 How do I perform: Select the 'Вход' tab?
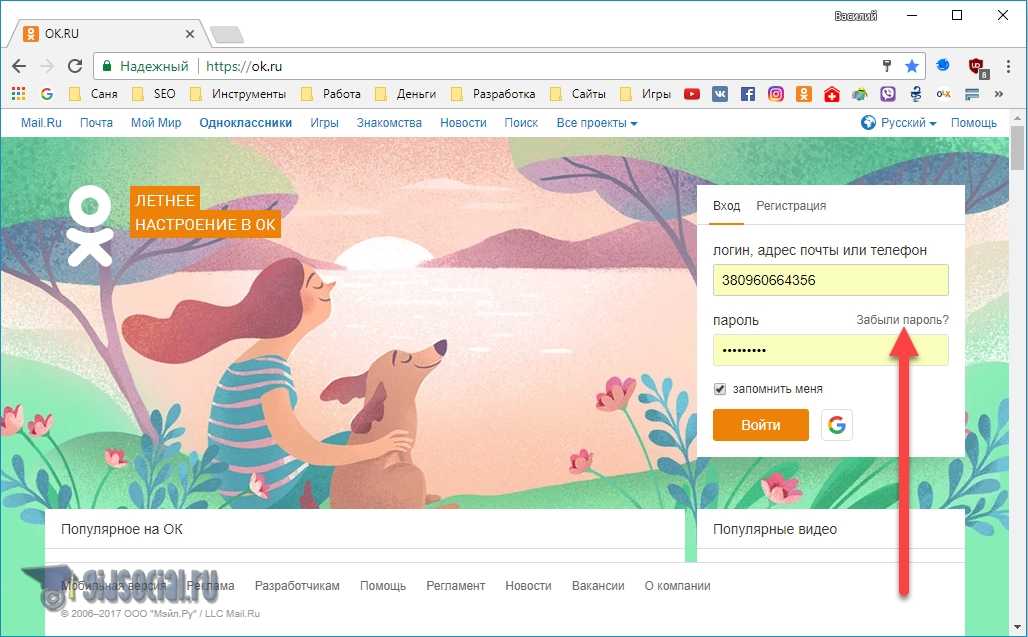[x=726, y=206]
